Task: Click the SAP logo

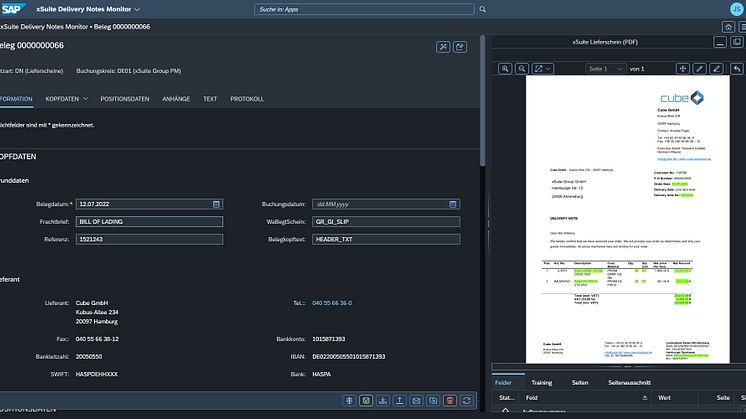Action: click(15, 8)
